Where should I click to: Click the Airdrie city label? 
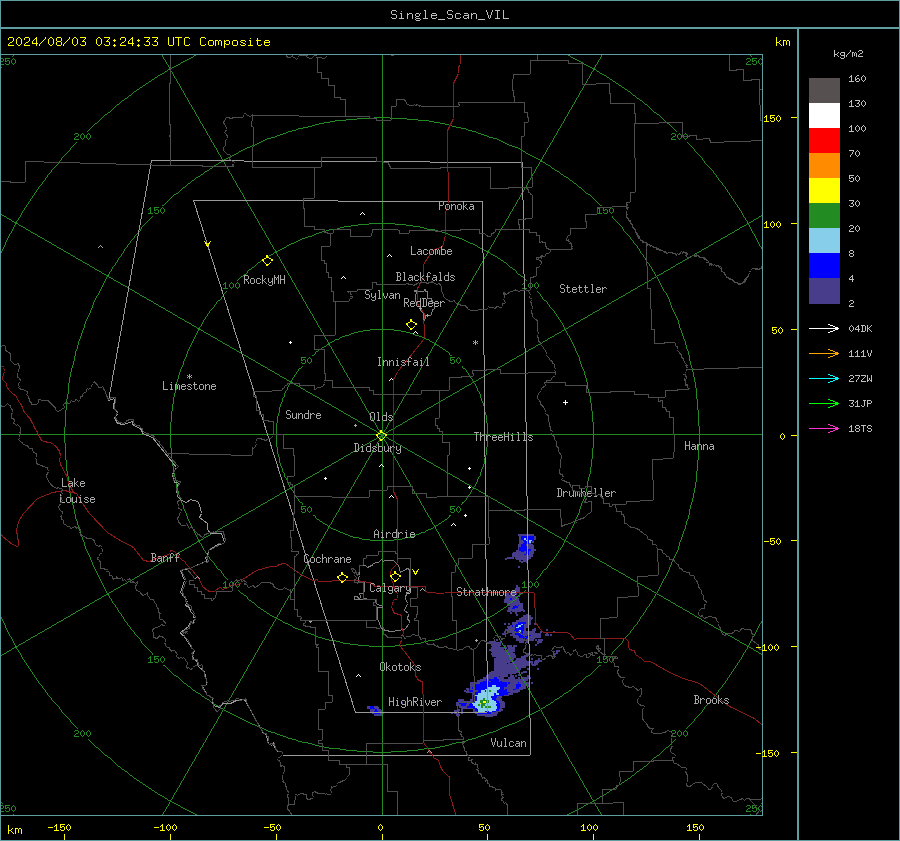pyautogui.click(x=394, y=534)
